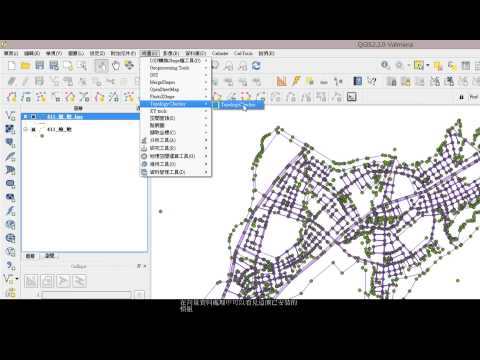Click the first CadTools icon in third row

coord(12,97)
